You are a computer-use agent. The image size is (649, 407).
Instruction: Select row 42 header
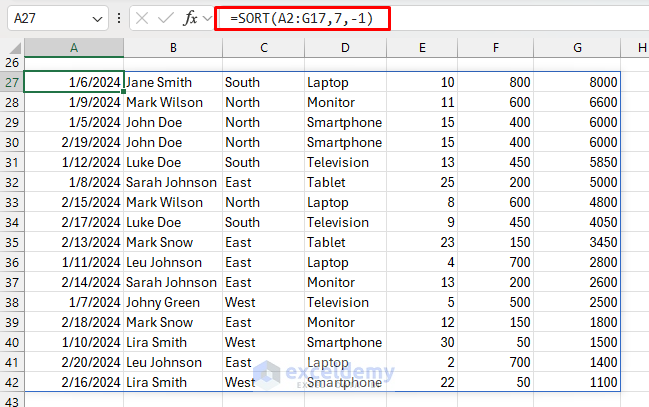(x=11, y=382)
